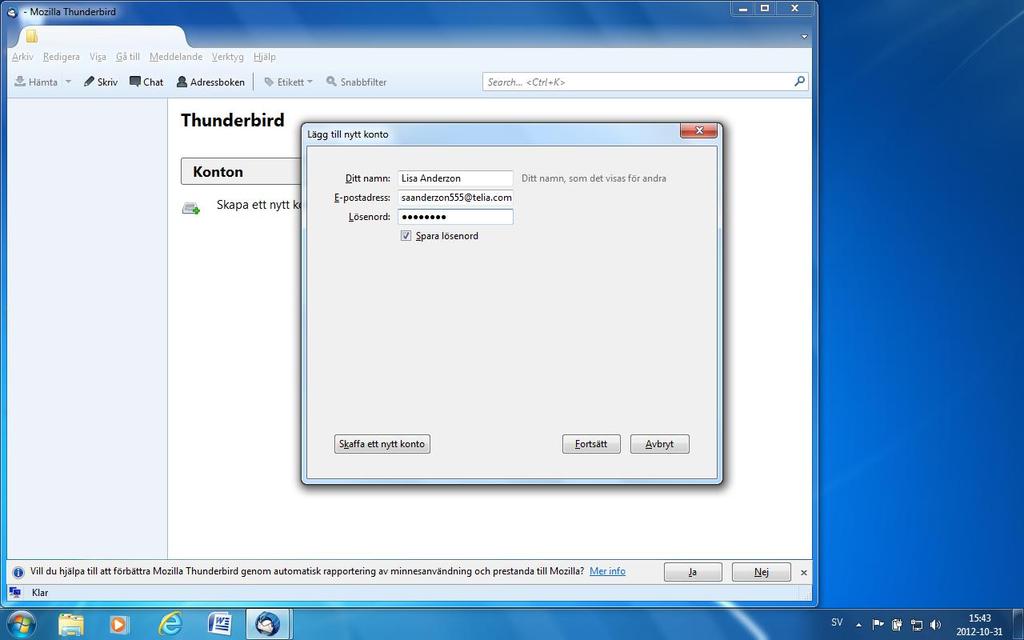The image size is (1024, 640).
Task: Click the network tray icon
Action: pos(917,624)
